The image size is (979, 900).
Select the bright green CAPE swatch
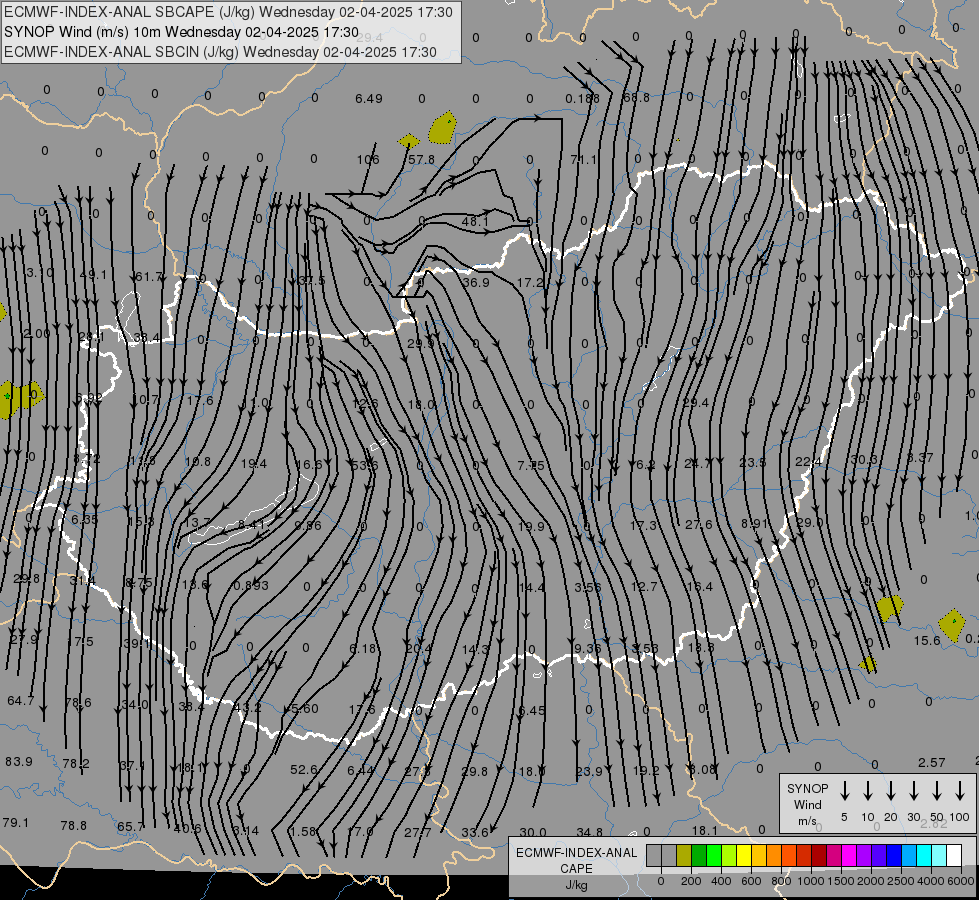click(714, 856)
